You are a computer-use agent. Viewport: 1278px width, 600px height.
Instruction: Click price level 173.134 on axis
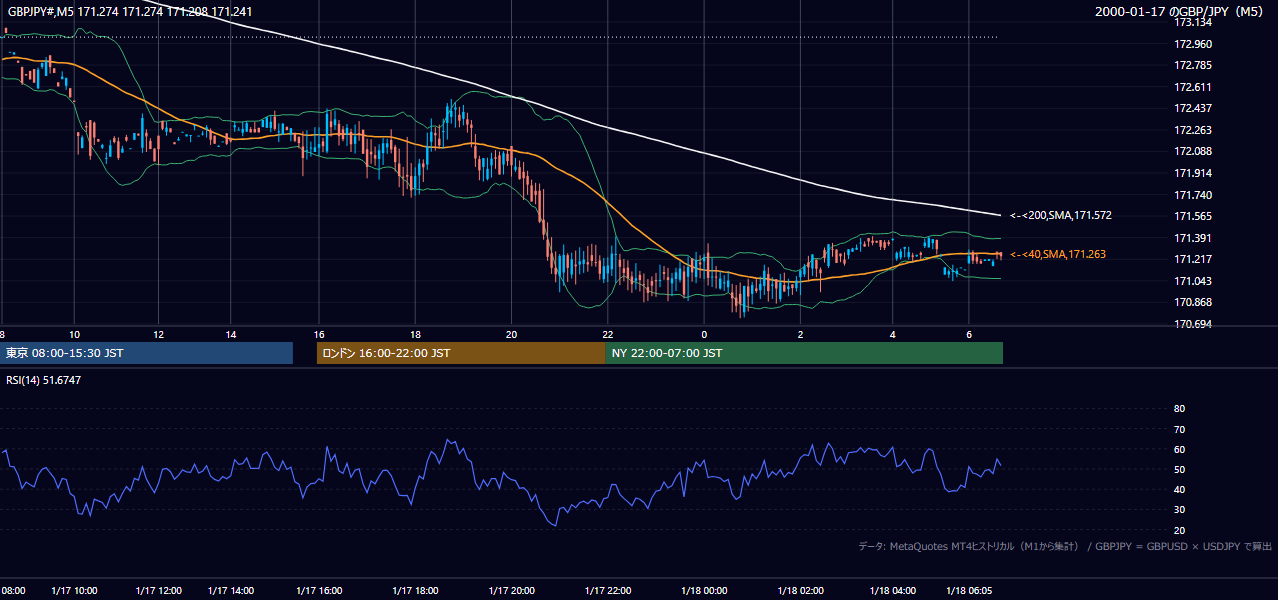click(1193, 22)
